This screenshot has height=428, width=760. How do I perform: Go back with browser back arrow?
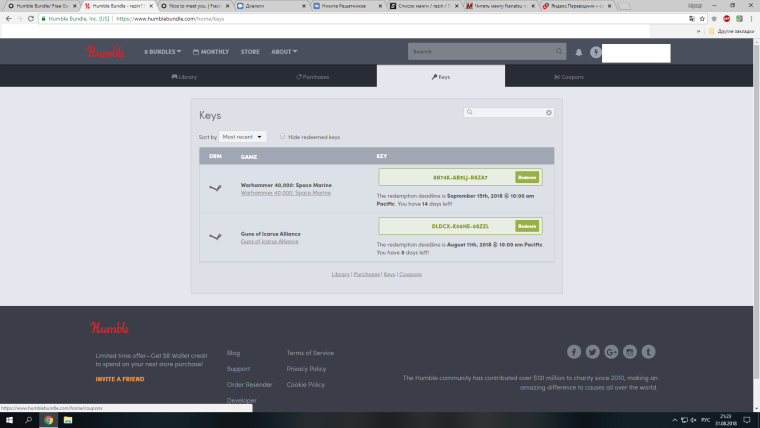click(x=8, y=18)
